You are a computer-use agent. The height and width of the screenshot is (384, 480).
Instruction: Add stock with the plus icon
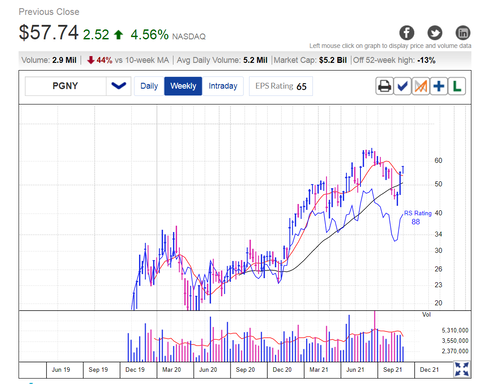439,86
